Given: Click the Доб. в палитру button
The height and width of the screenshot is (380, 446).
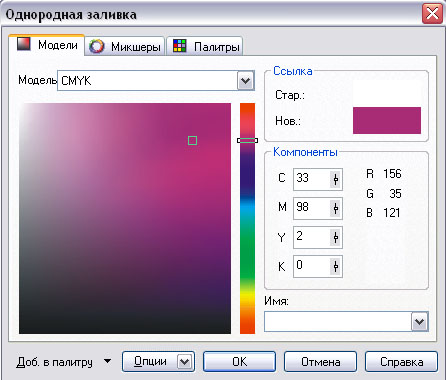Looking at the screenshot, I should point(54,362).
